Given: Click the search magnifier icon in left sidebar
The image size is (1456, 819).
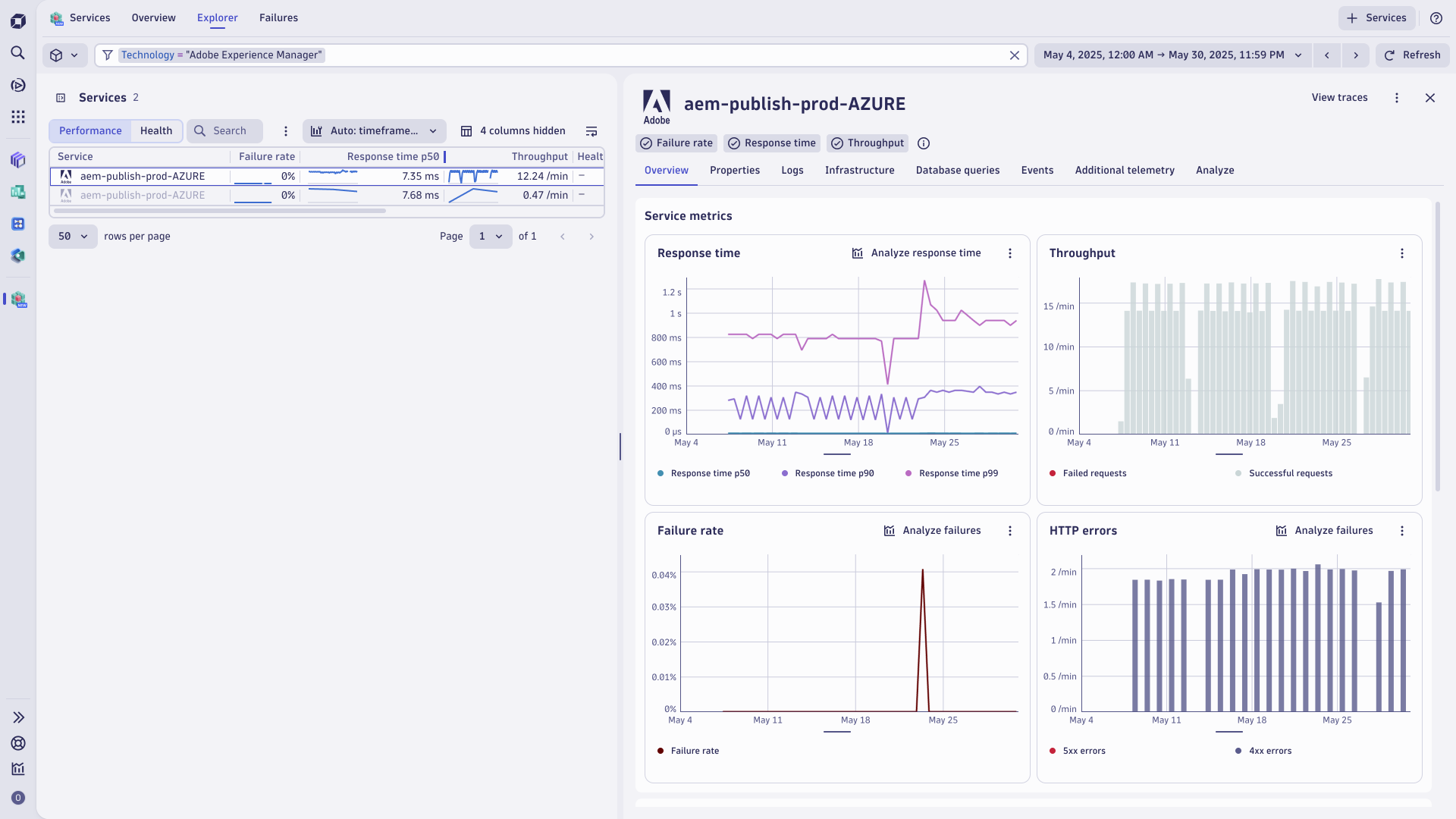Looking at the screenshot, I should click(x=18, y=53).
